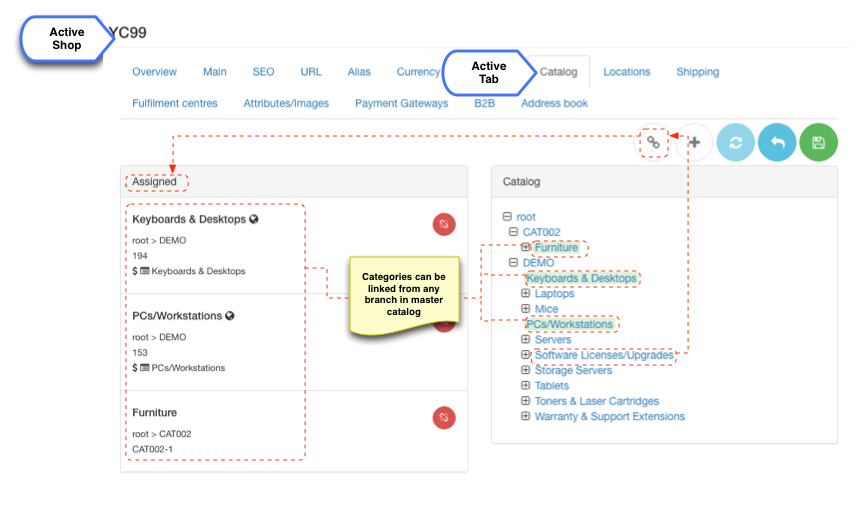Click the plus add category button
Viewport: 860px width, 519px height.
pos(694,143)
